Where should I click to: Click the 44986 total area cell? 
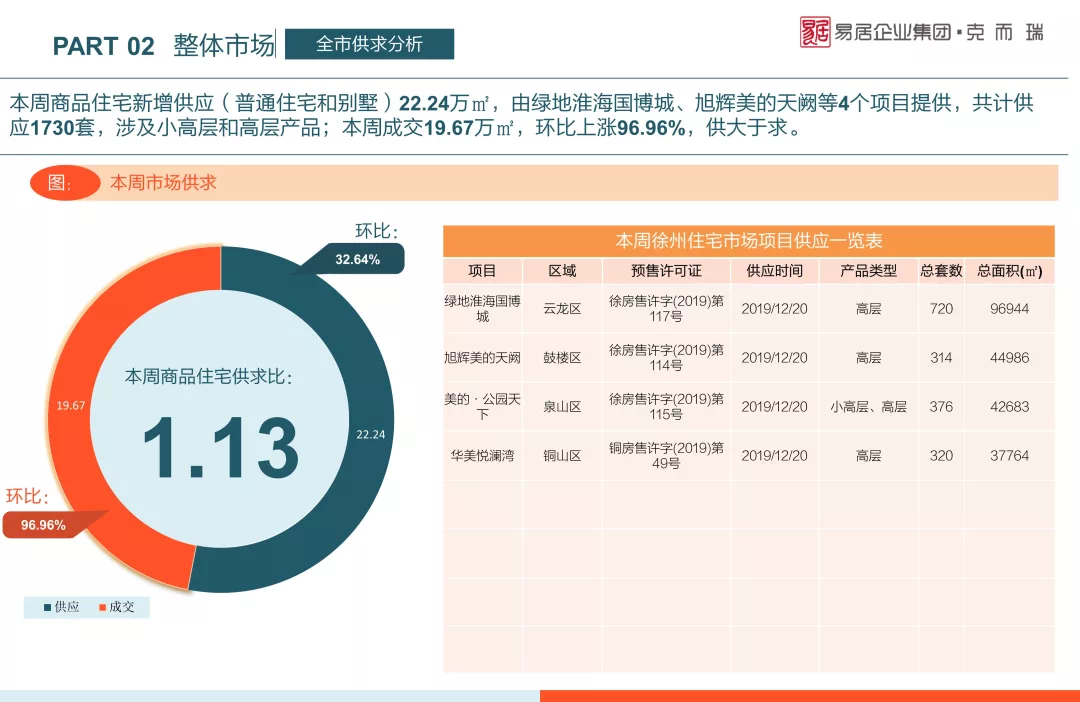(x=1010, y=358)
